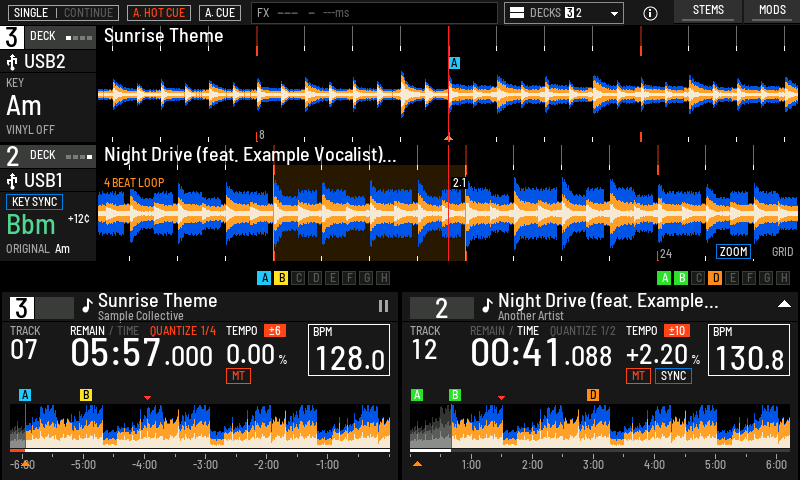Viewport: 800px width, 480px height.
Task: Click green cue B marker in deck 2 overview
Action: tap(455, 395)
